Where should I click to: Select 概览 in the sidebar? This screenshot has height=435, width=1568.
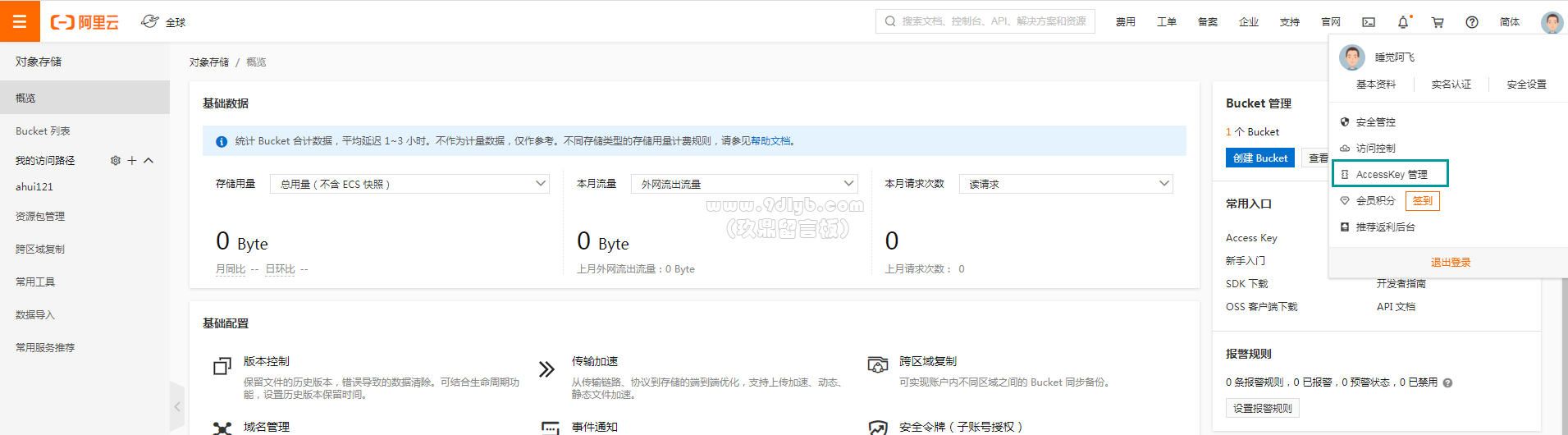[85, 98]
